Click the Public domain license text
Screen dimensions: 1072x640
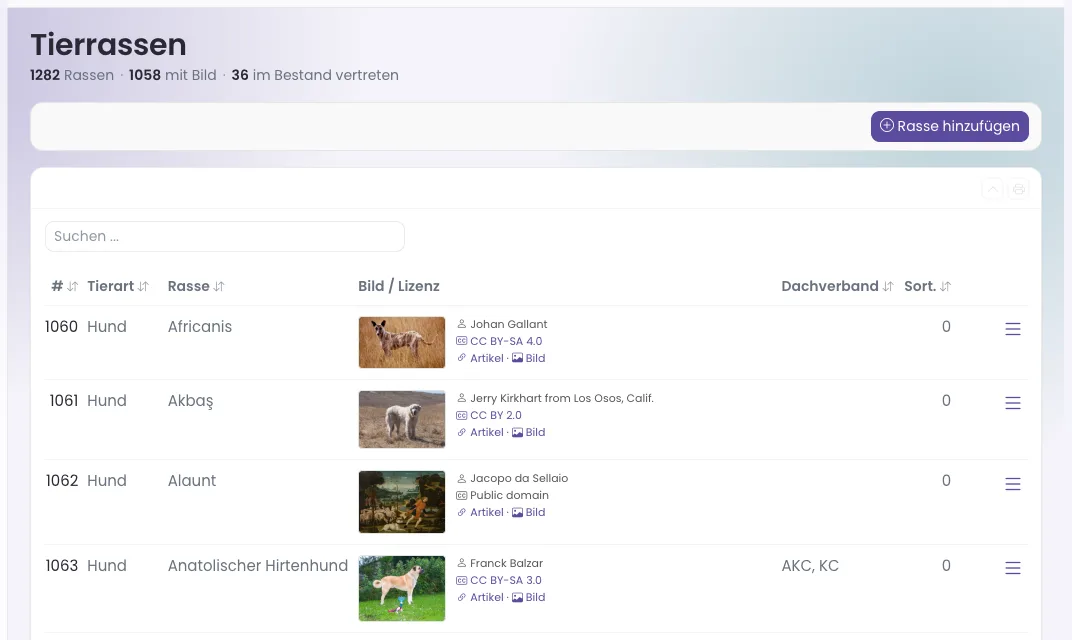[x=509, y=495]
